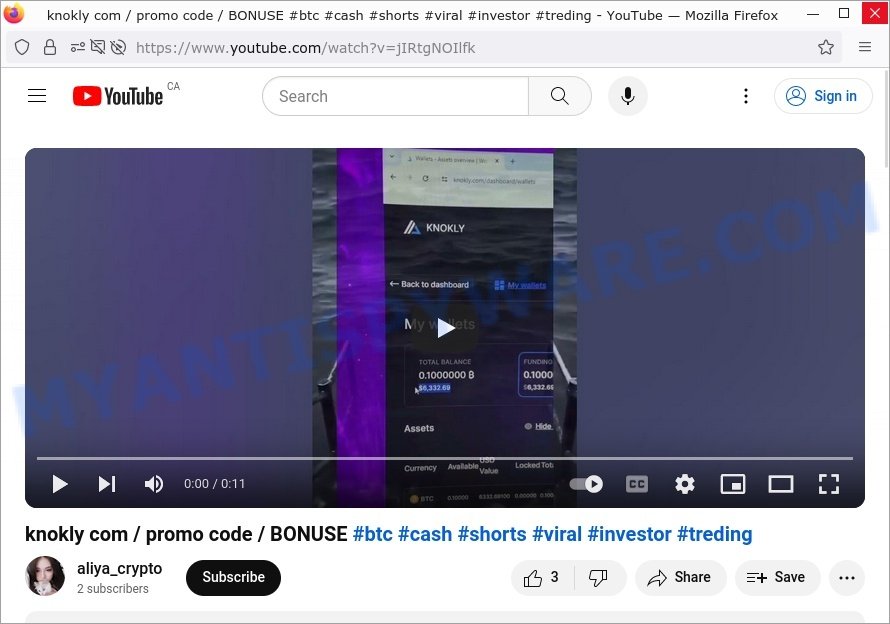Enable miniplayer mode
This screenshot has height=624, width=890.
point(733,484)
